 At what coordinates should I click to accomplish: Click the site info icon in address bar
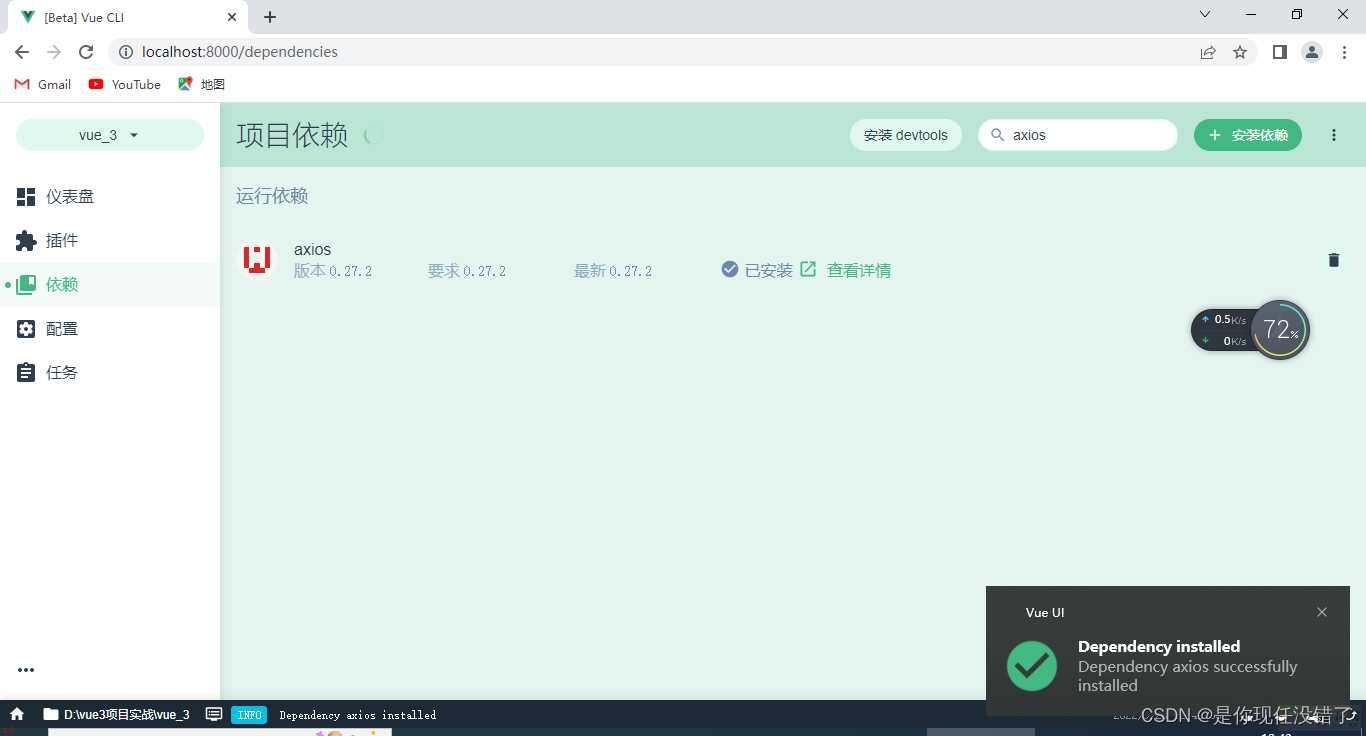[x=126, y=52]
